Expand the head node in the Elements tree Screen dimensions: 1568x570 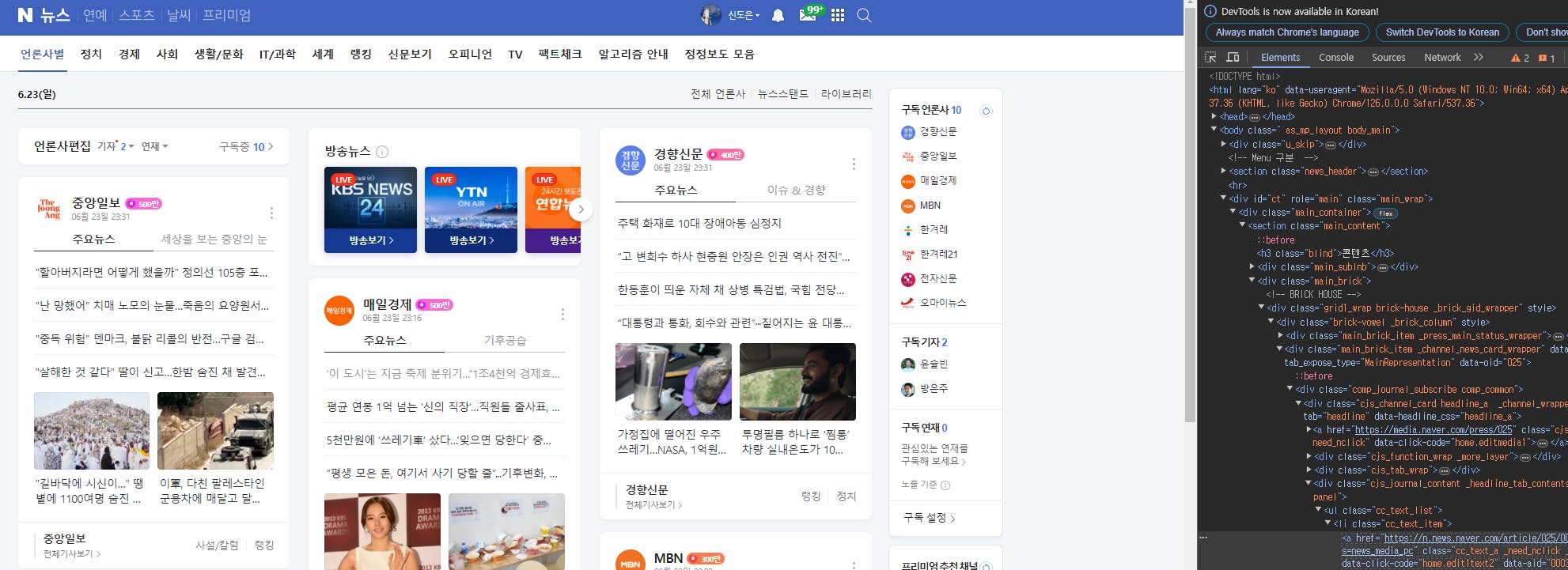pos(1214,116)
